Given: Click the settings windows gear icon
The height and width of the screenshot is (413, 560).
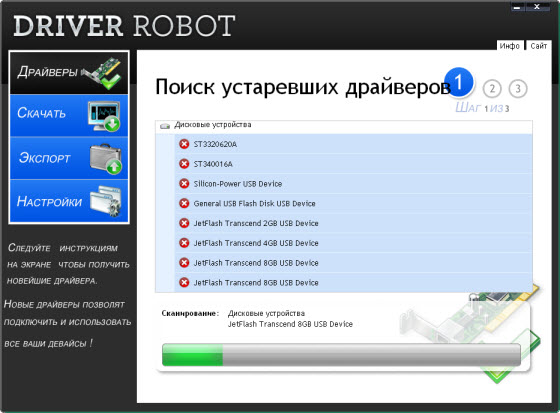Looking at the screenshot, I should click(106, 201).
